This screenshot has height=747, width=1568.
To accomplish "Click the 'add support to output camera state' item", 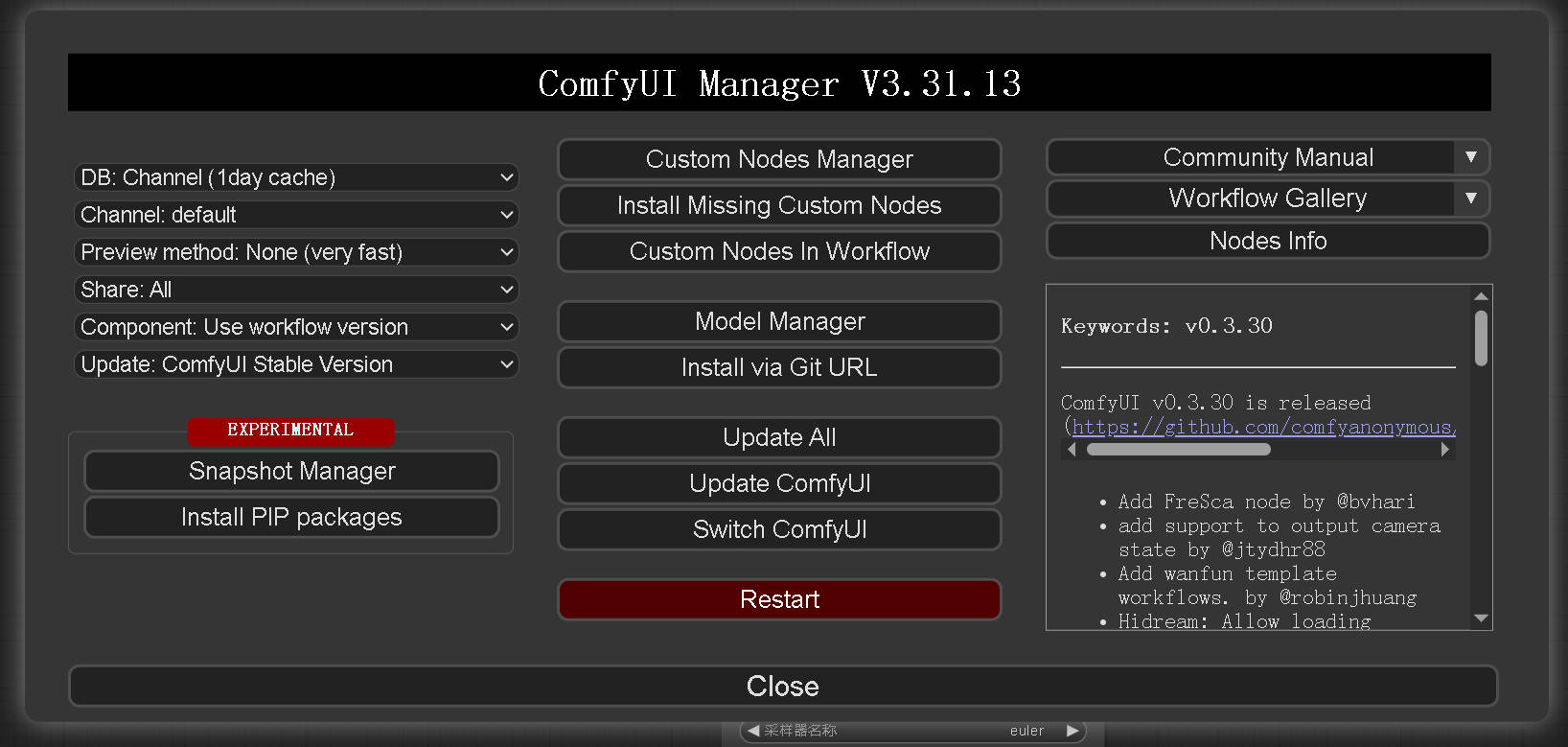I will pyautogui.click(x=1280, y=537).
